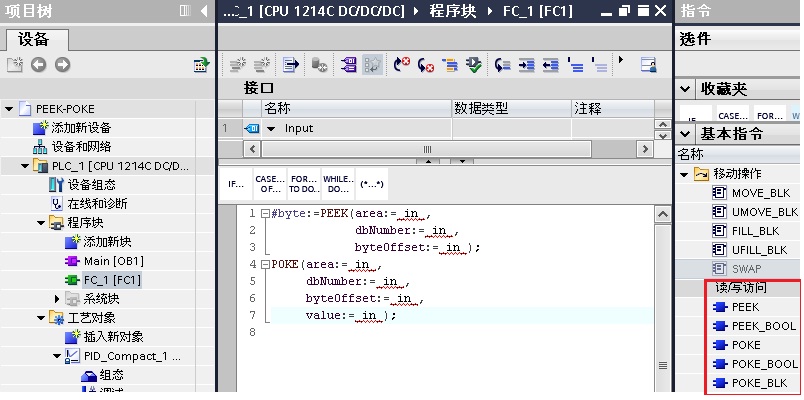Collapse the 移动操作 instruction folder
The image size is (804, 400).
pos(685,174)
